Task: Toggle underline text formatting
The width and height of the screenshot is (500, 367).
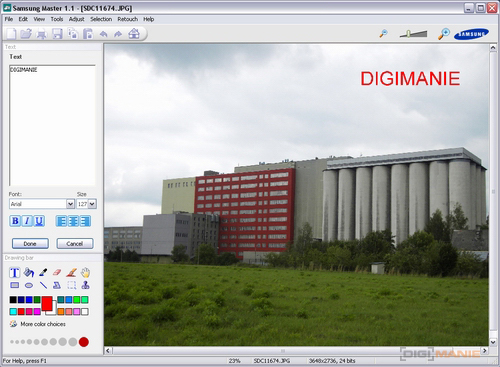Action: (39, 221)
